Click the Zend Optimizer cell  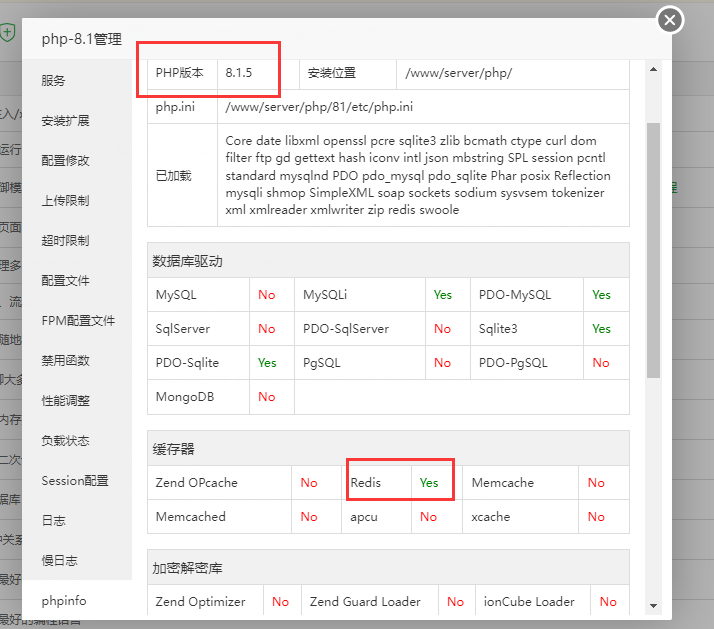[205, 601]
